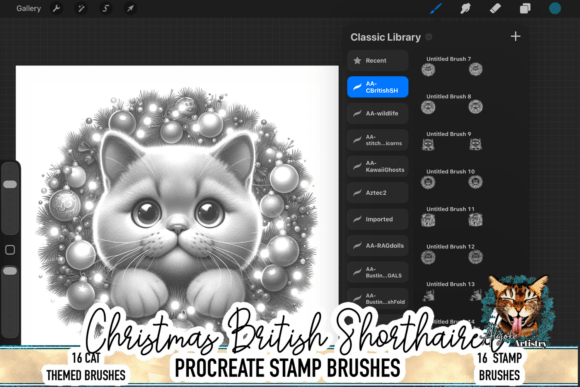
Task: Choose Untitled Brush 8
Action: click(x=452, y=104)
